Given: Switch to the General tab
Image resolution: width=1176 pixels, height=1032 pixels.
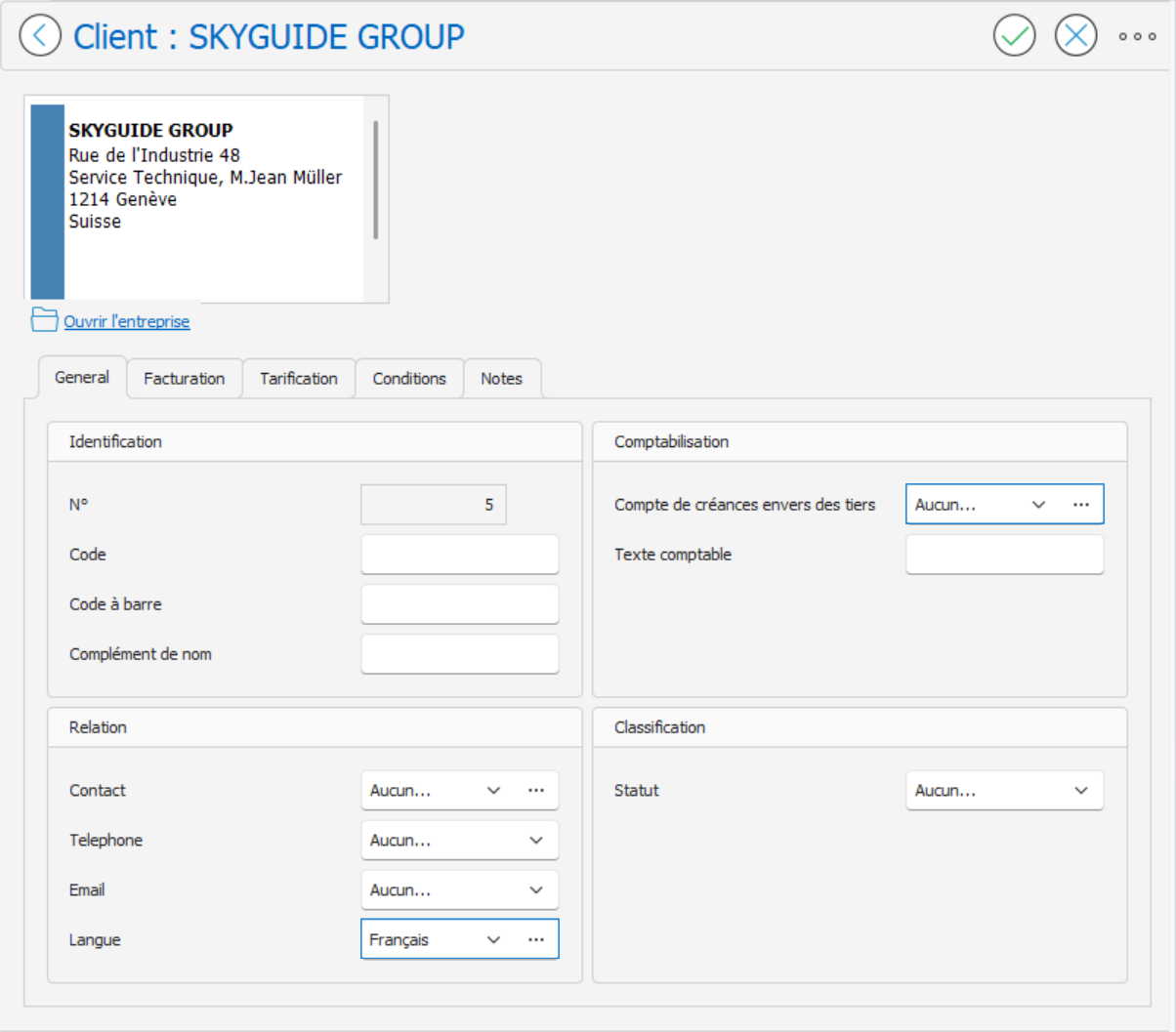Looking at the screenshot, I should tap(82, 377).
